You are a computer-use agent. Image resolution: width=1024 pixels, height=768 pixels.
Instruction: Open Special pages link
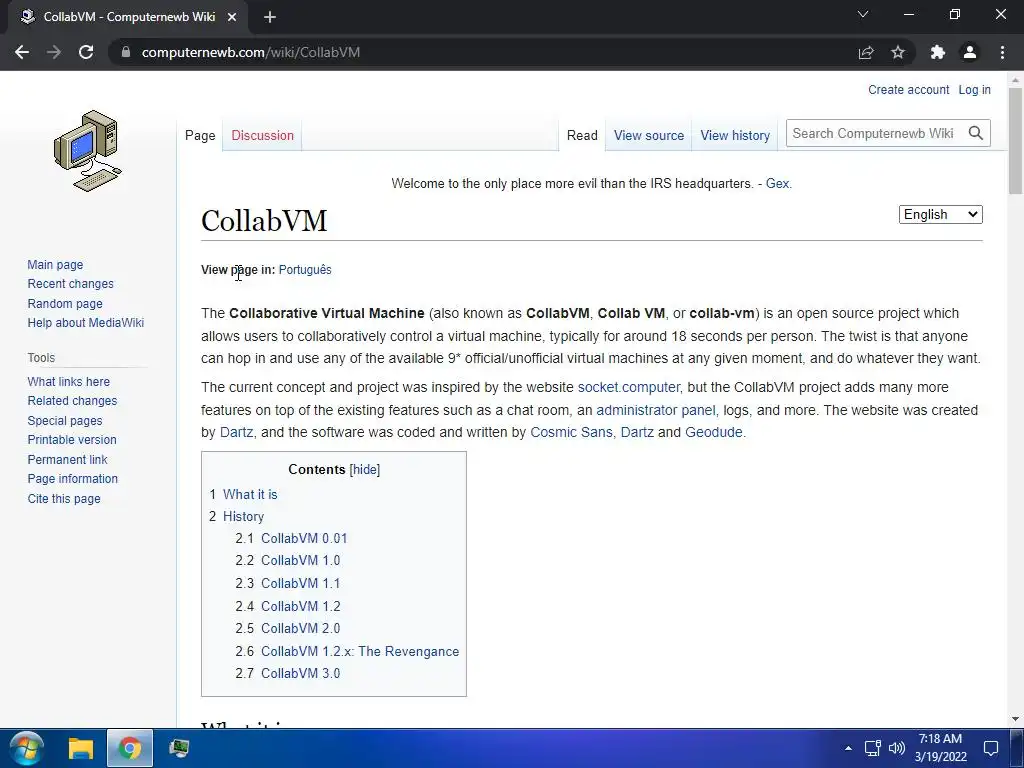coord(65,421)
